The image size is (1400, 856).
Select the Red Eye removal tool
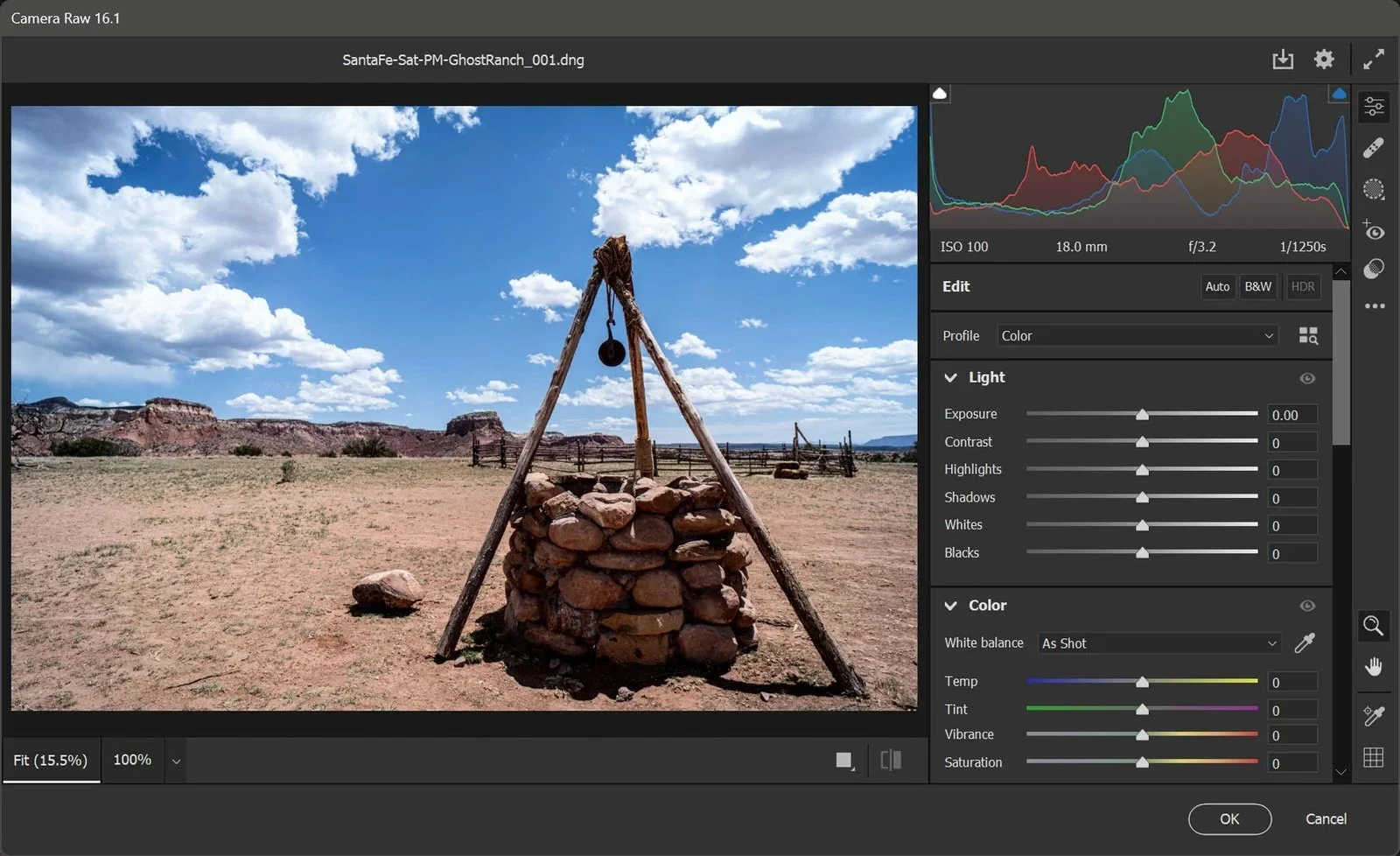1374,230
